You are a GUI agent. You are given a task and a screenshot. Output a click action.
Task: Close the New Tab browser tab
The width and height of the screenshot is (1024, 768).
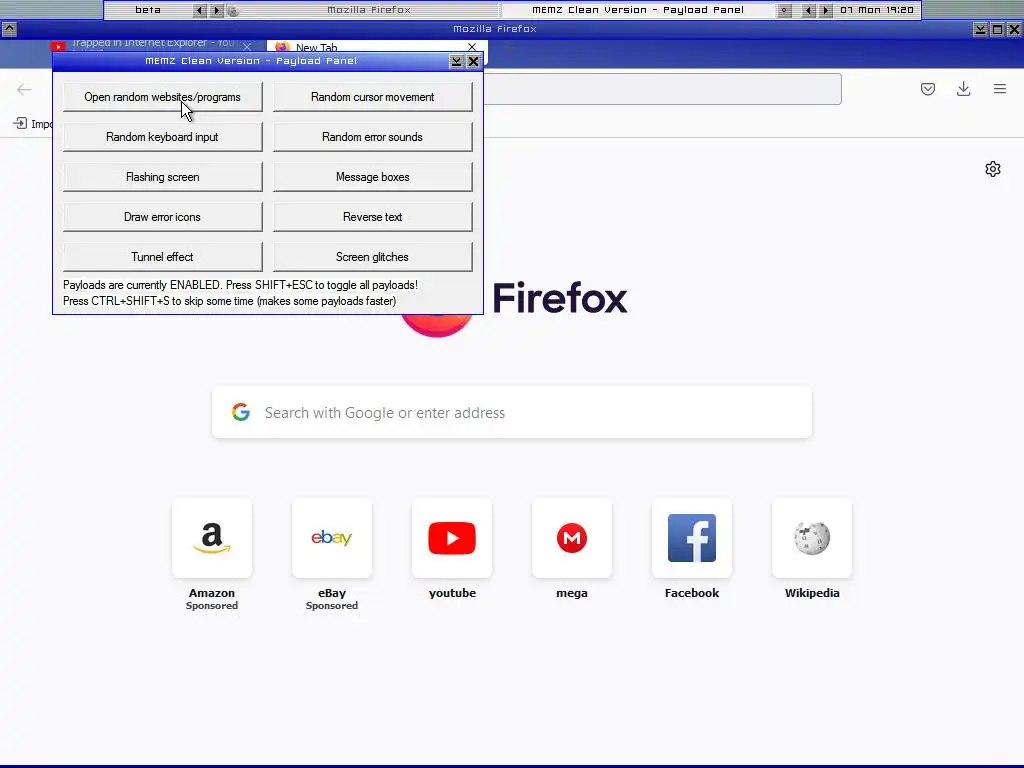point(472,46)
